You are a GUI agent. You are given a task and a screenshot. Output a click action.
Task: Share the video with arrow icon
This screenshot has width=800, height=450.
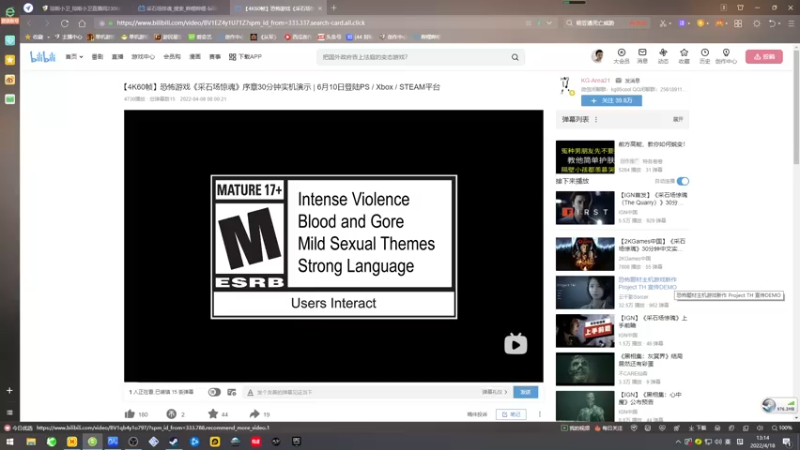point(254,414)
